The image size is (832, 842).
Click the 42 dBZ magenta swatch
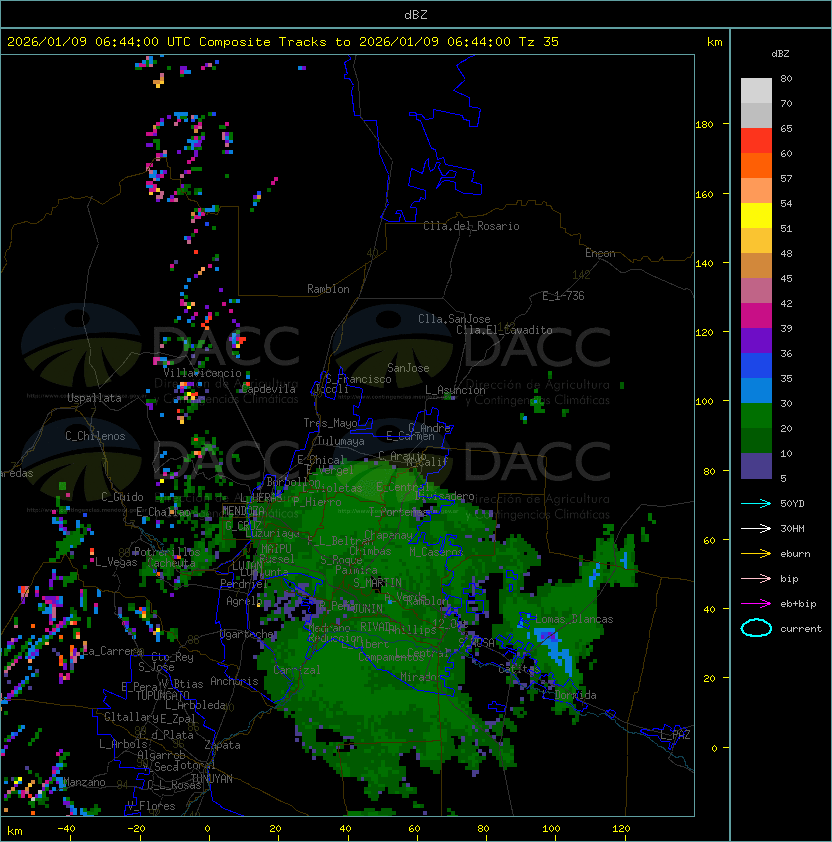coord(756,315)
